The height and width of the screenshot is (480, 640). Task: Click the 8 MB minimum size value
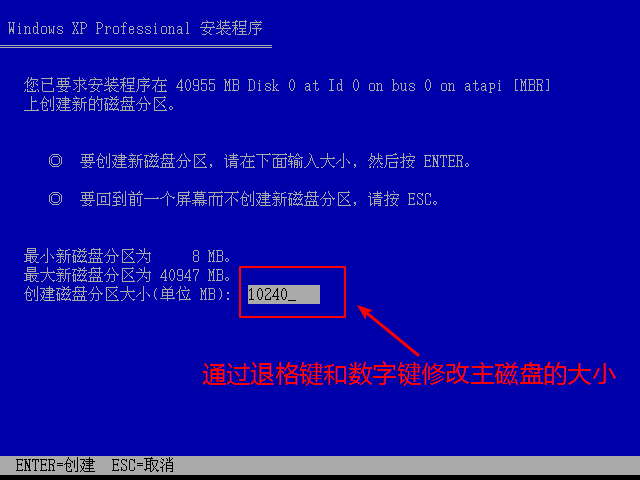211,257
